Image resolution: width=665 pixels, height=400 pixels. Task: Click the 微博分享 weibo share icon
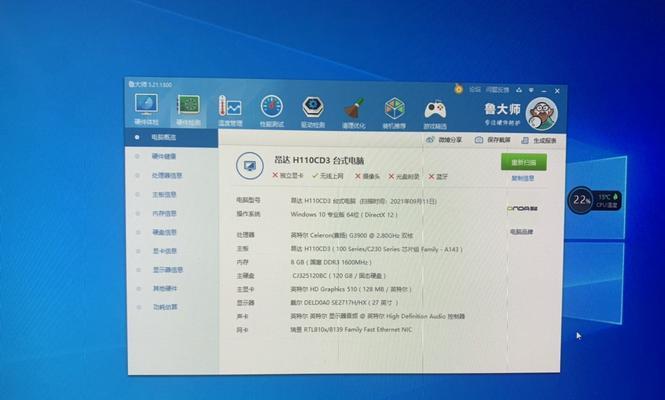[x=430, y=140]
